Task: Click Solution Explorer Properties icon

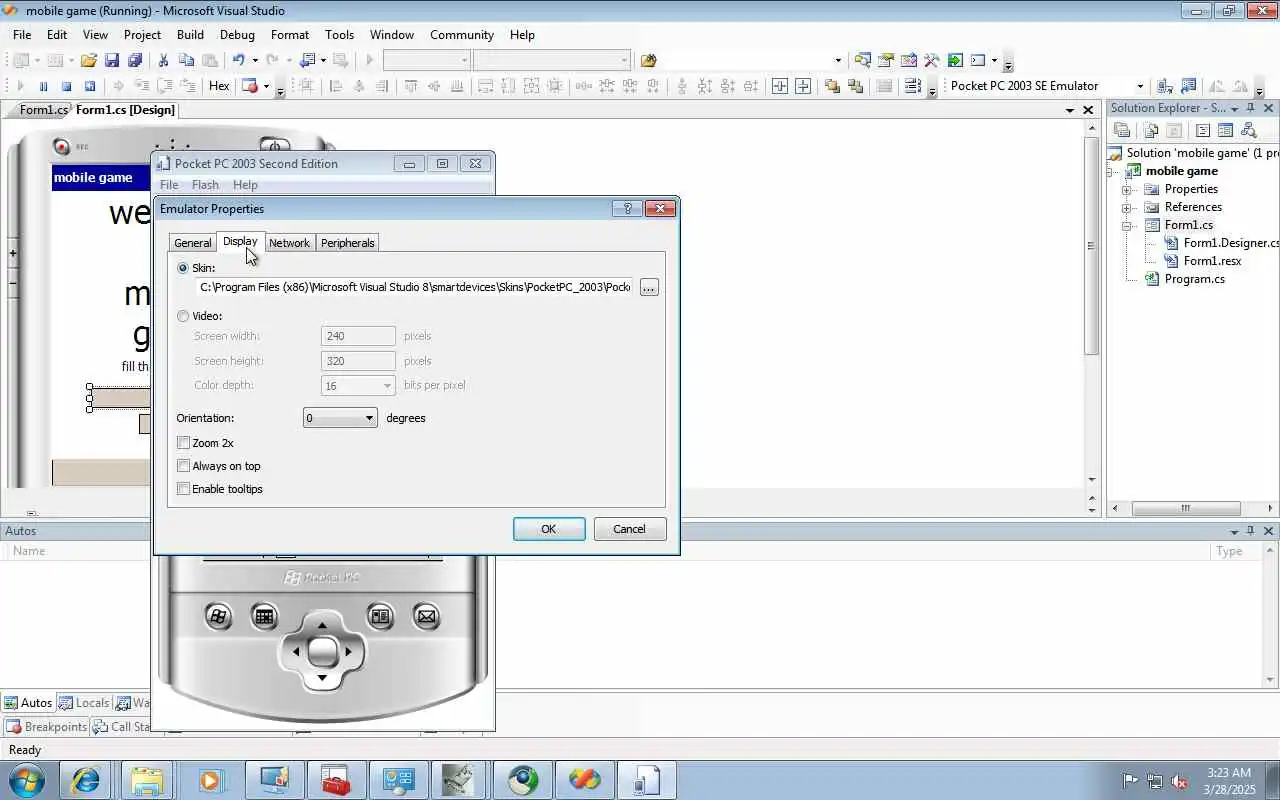Action: pos(1122,130)
